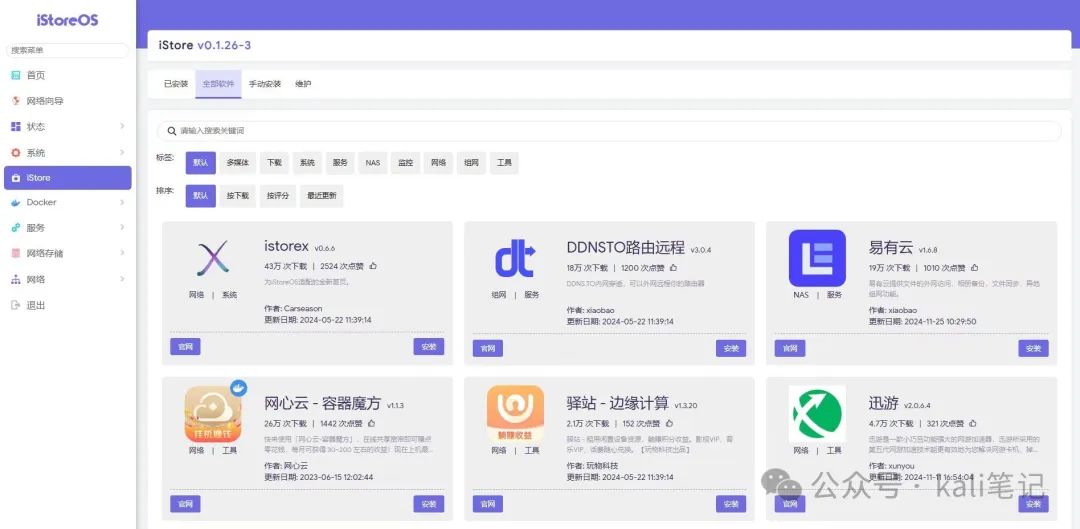Expand the Docker menu chevron

click(x=122, y=203)
